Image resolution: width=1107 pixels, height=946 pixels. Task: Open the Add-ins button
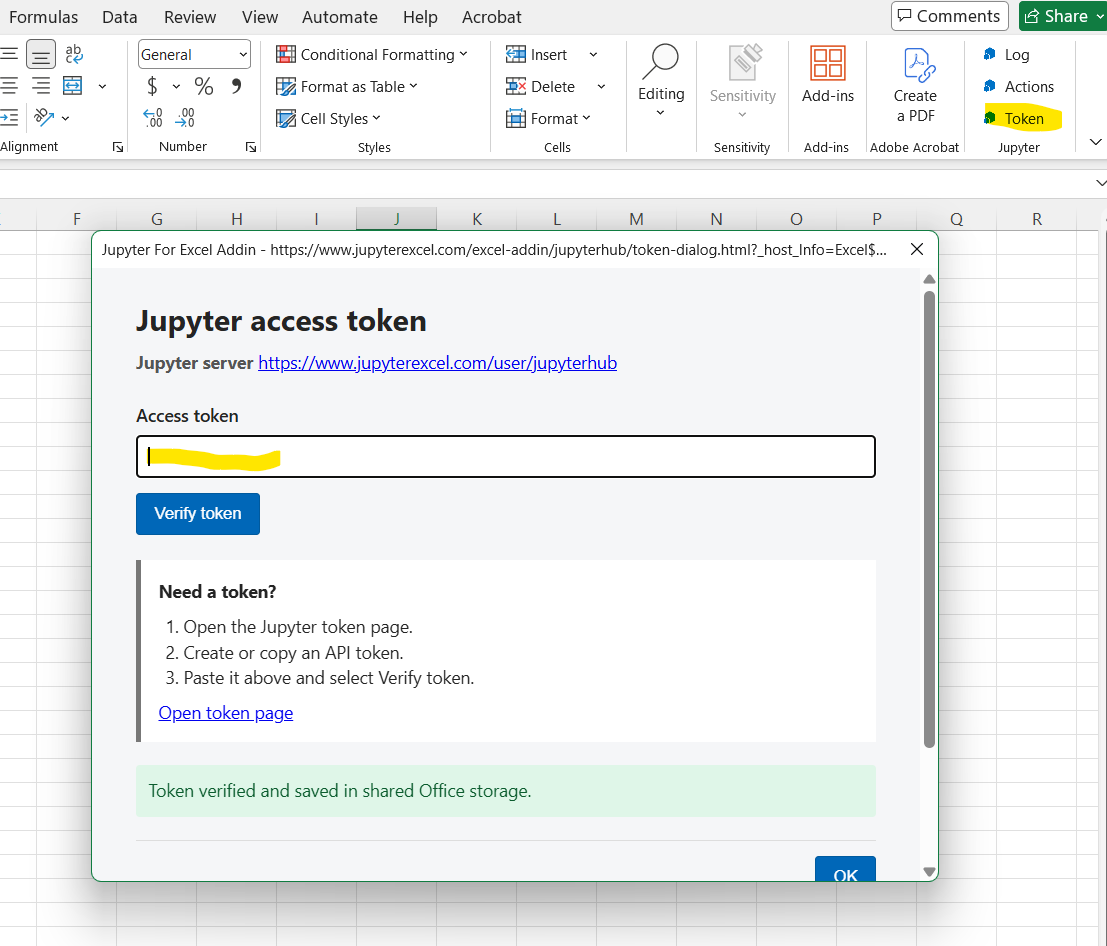[827, 74]
